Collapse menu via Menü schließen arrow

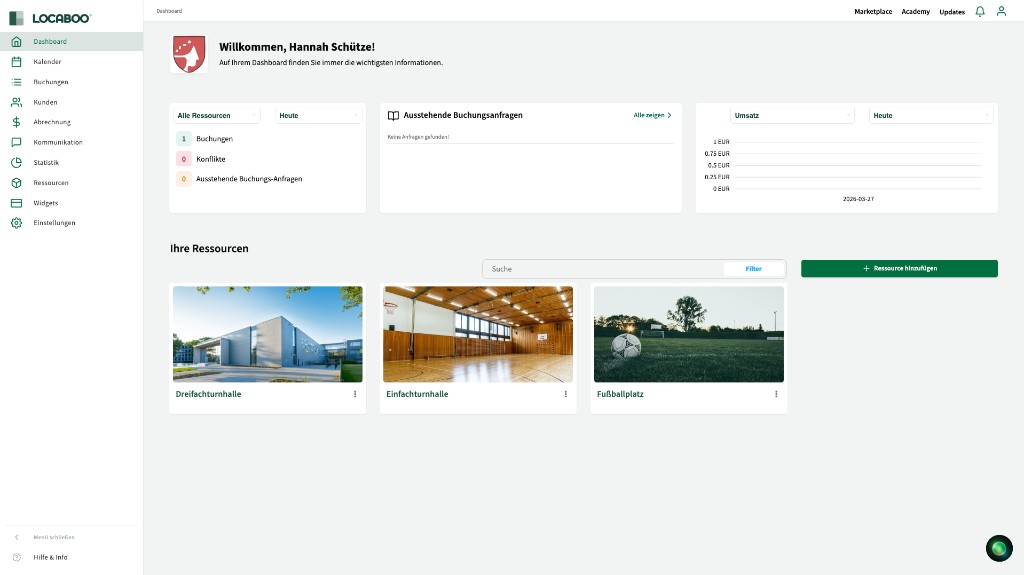[17, 537]
